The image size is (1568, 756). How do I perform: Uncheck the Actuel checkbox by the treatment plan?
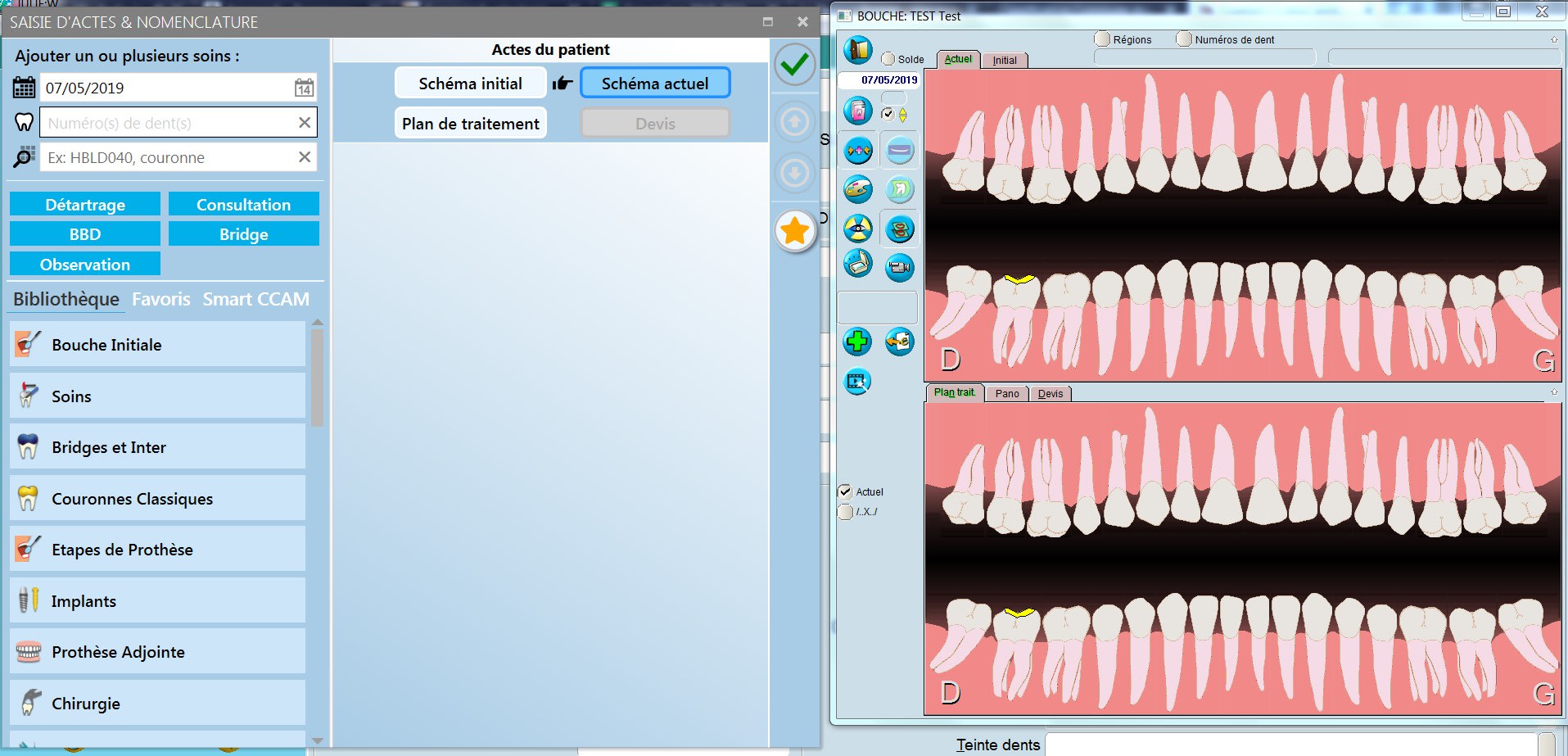846,491
